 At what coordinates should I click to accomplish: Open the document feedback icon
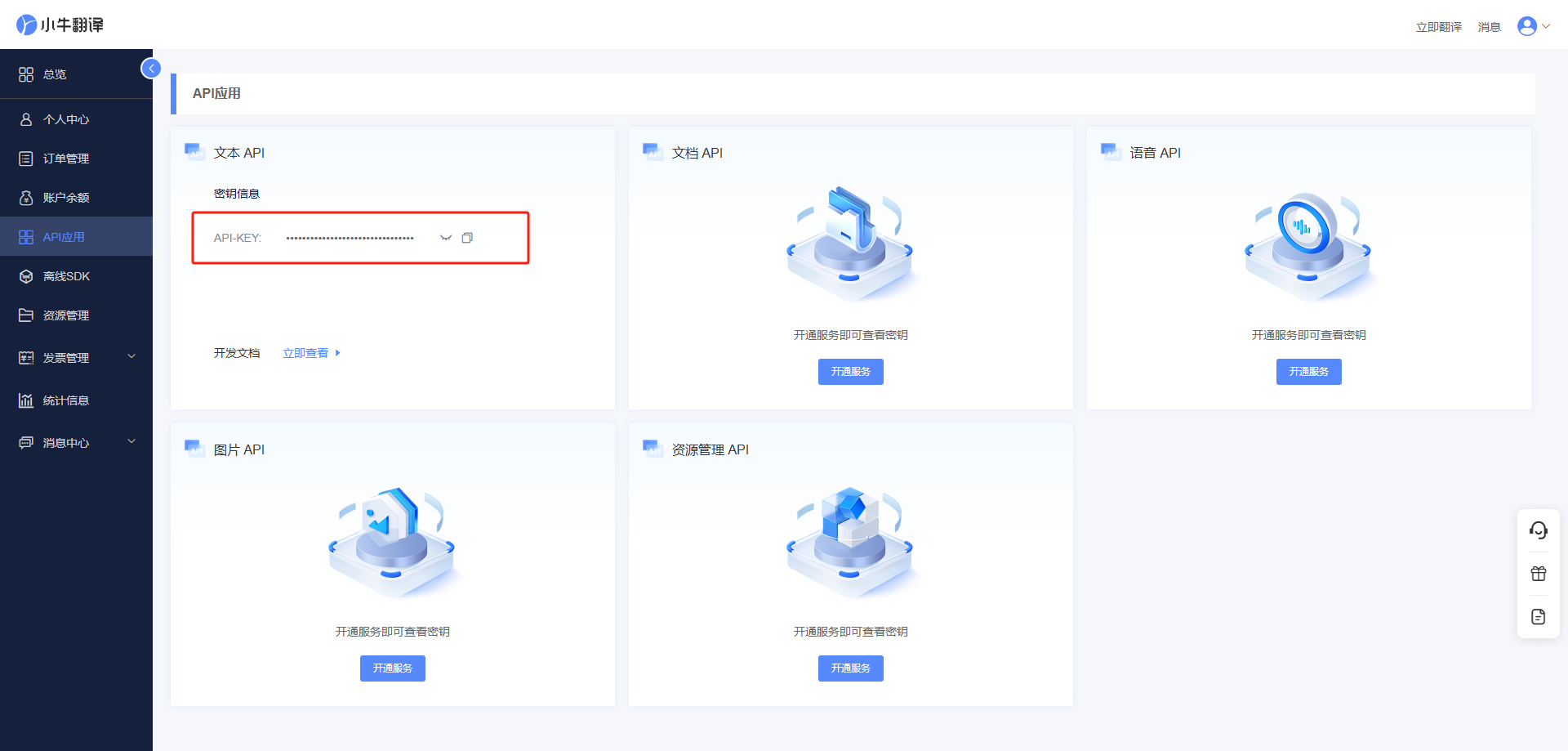click(x=1539, y=616)
